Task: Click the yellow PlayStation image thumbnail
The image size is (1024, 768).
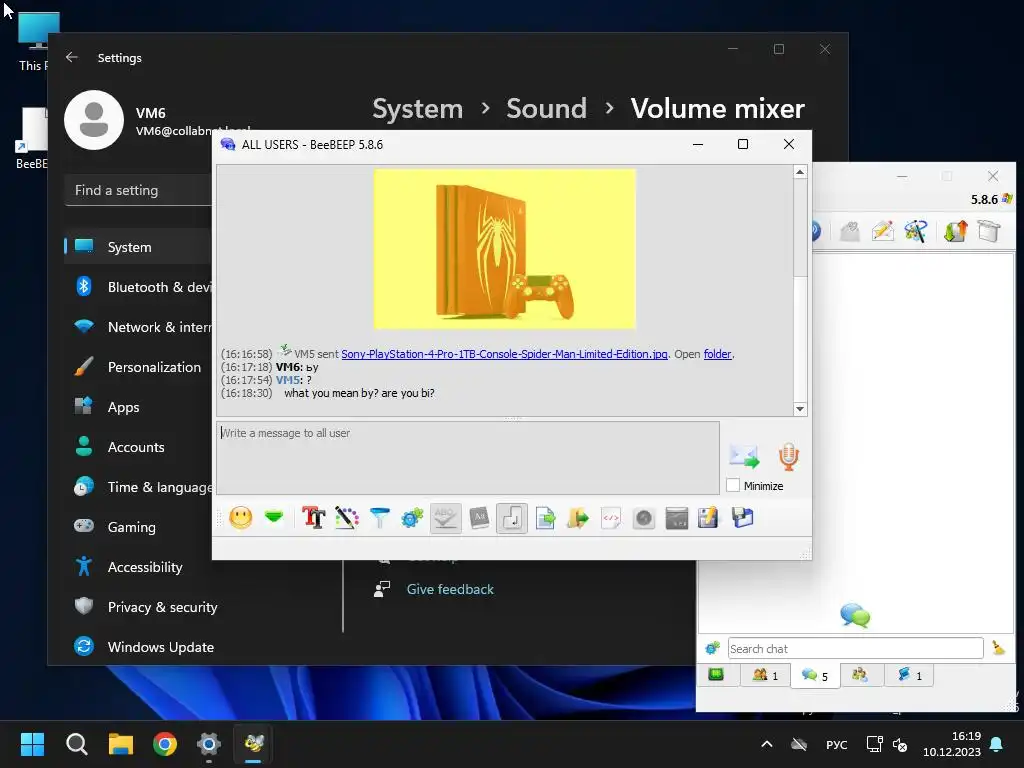Action: (x=504, y=249)
